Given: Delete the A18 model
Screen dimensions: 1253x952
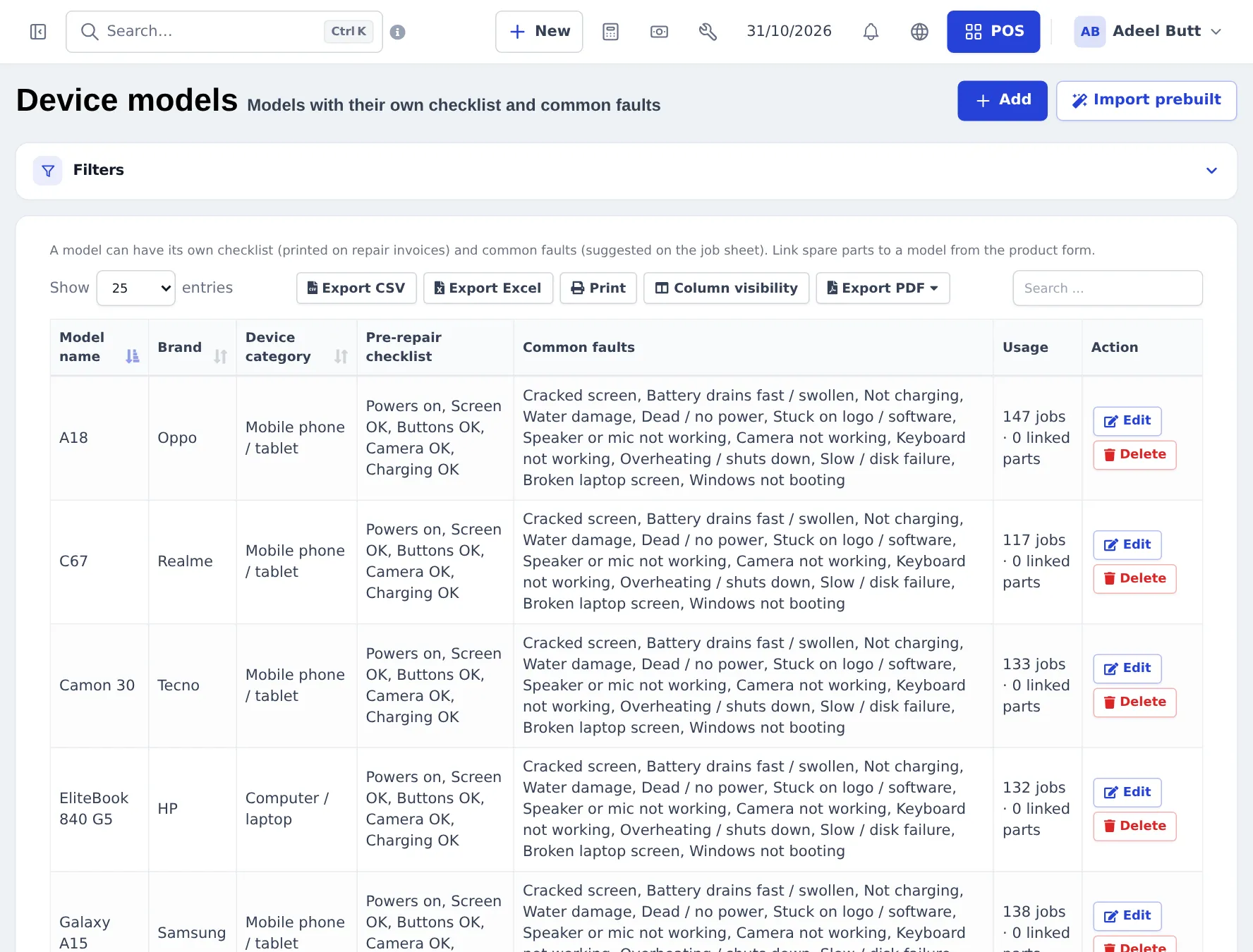Looking at the screenshot, I should click(1134, 455).
